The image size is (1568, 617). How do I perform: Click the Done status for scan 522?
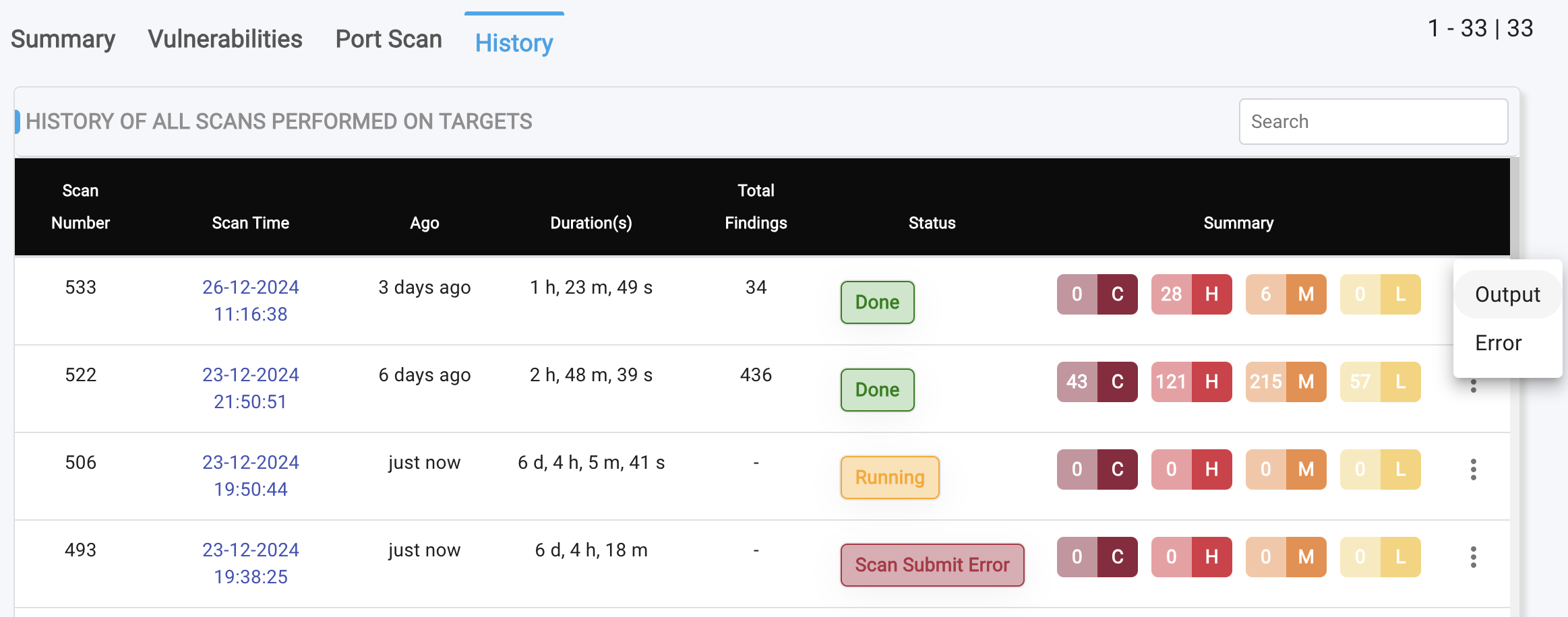click(x=877, y=390)
